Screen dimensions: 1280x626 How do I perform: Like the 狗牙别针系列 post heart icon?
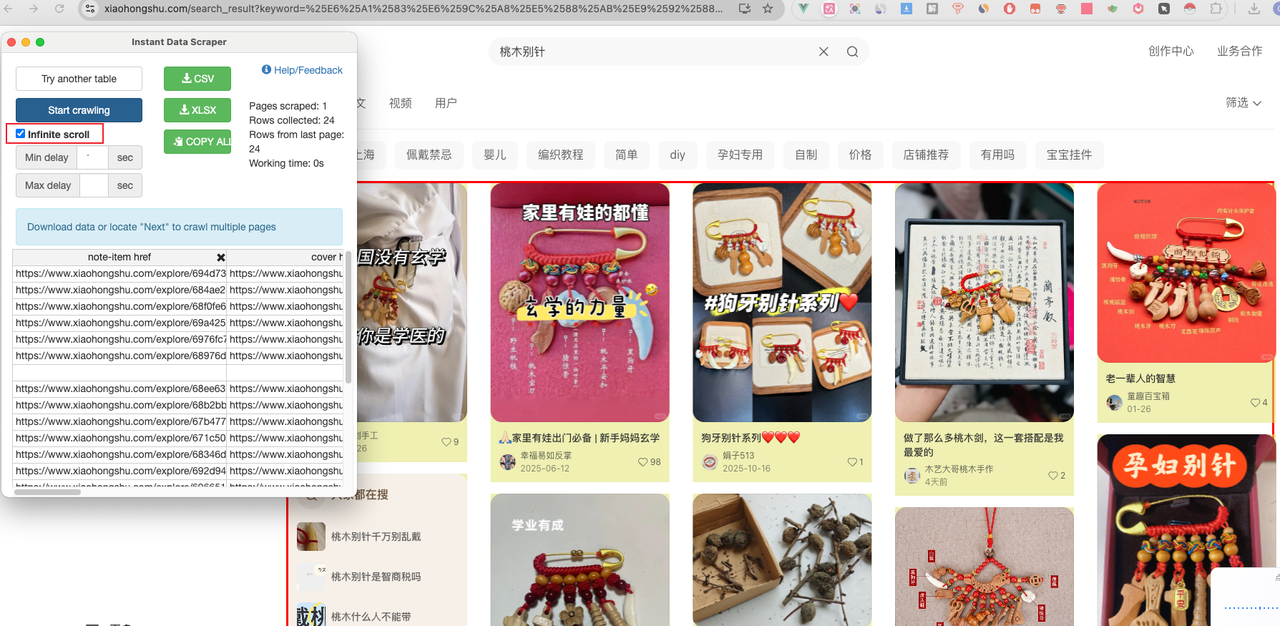[x=852, y=462]
